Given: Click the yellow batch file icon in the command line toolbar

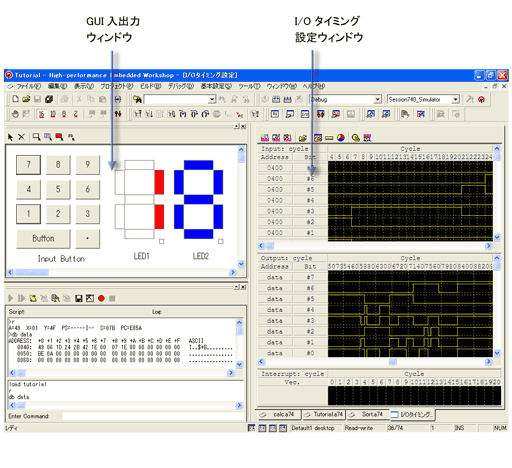Looking at the screenshot, I should click(33, 298).
